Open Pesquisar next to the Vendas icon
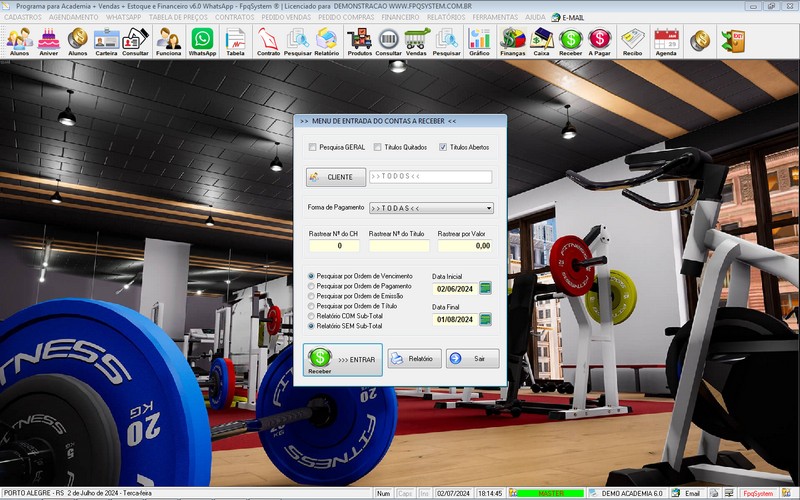The width and height of the screenshot is (800, 500). click(x=446, y=42)
